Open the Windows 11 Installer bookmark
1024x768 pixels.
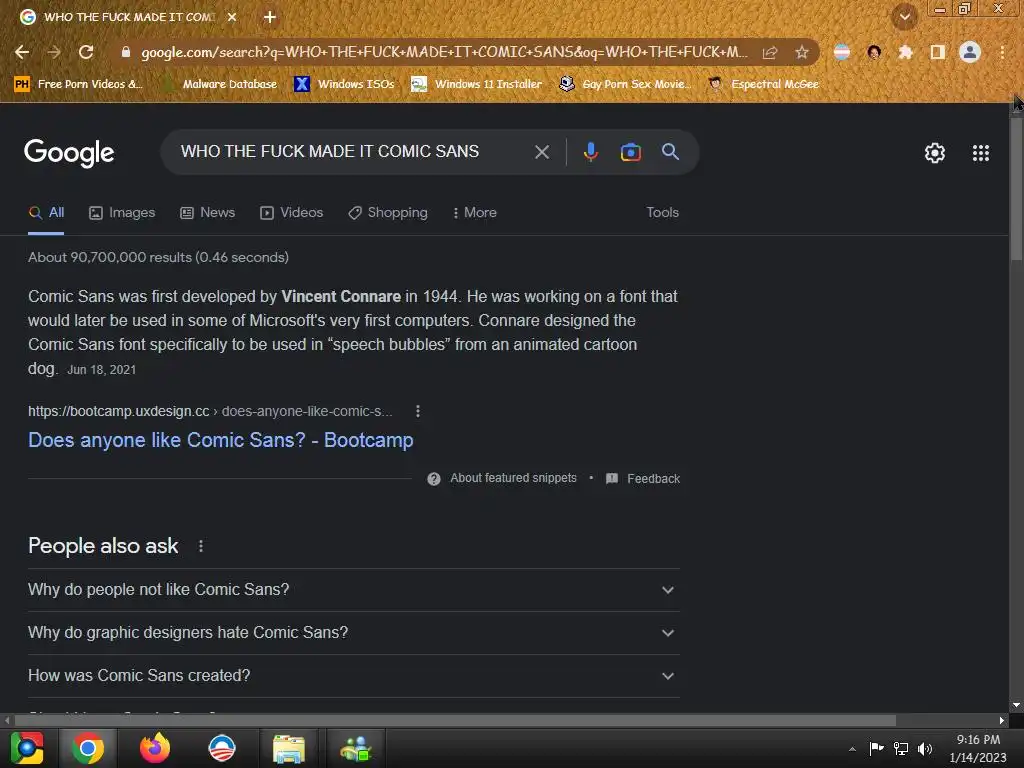tap(476, 84)
